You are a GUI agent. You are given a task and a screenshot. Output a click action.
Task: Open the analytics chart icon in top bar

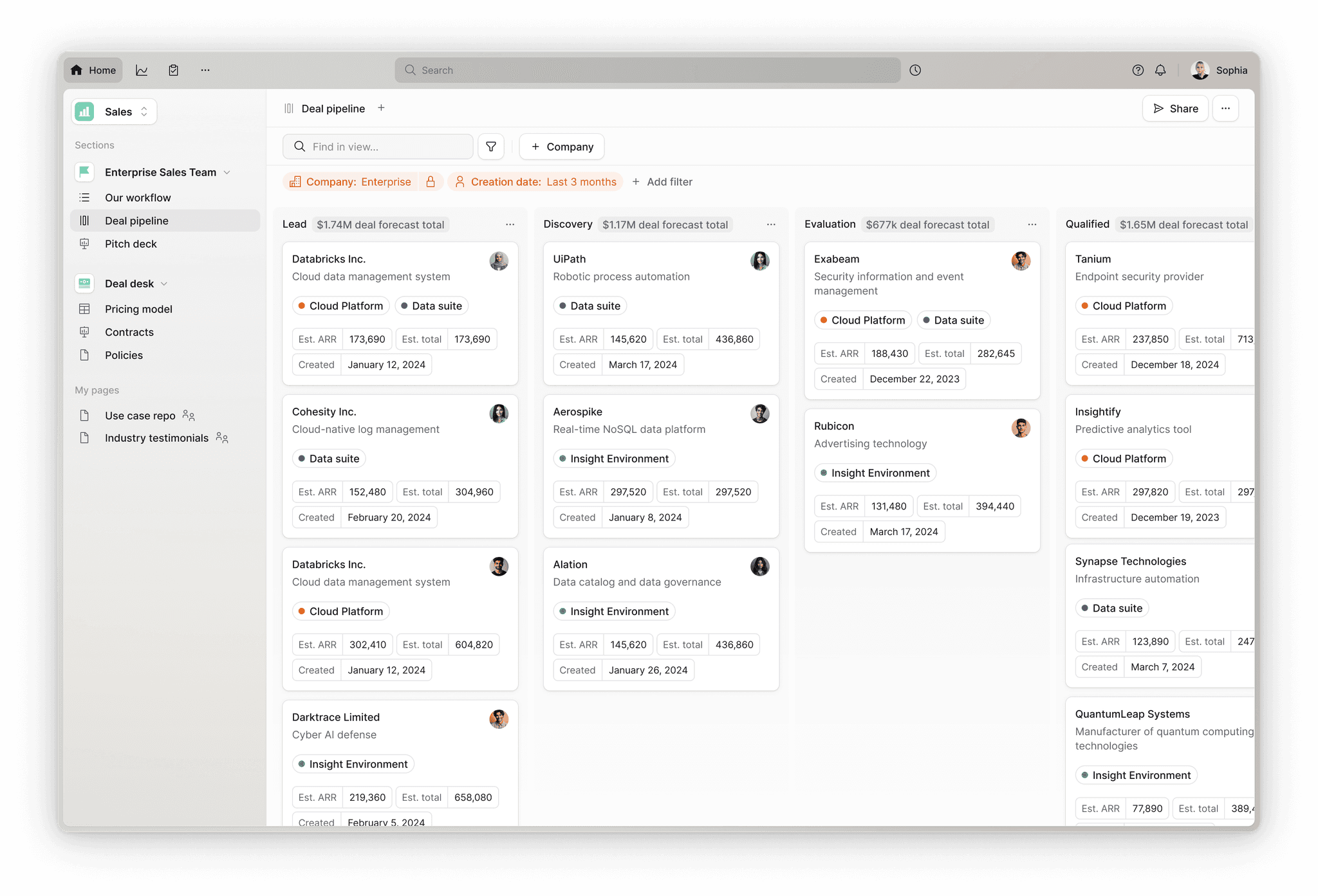click(142, 70)
